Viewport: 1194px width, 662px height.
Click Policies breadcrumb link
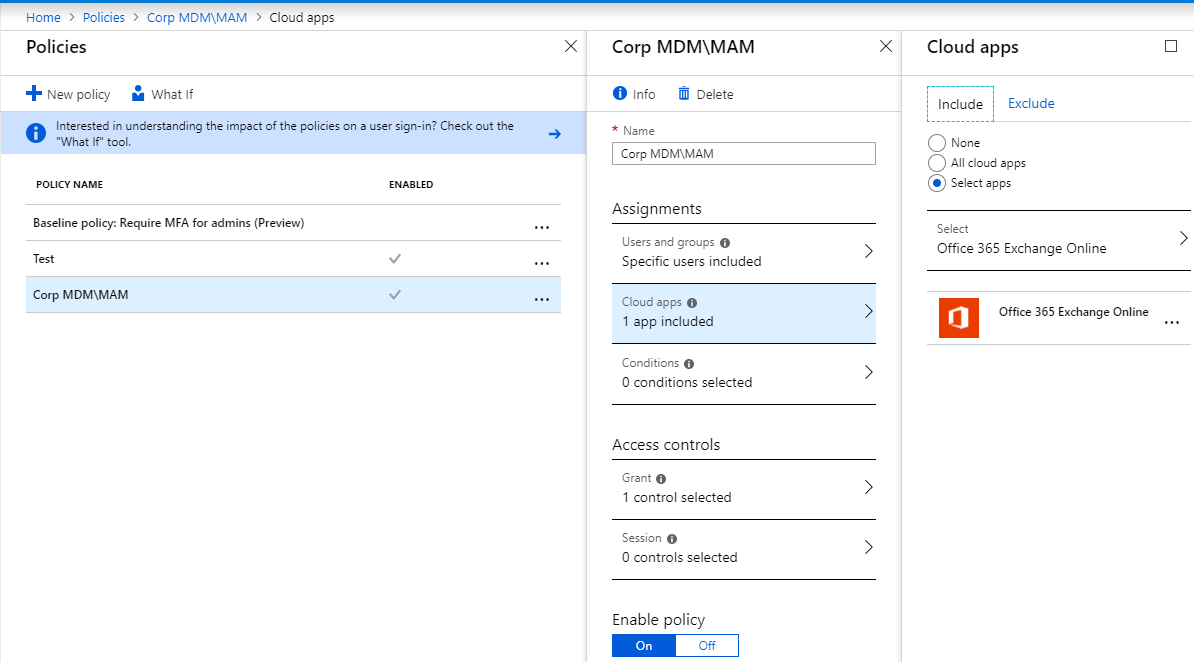tap(104, 18)
